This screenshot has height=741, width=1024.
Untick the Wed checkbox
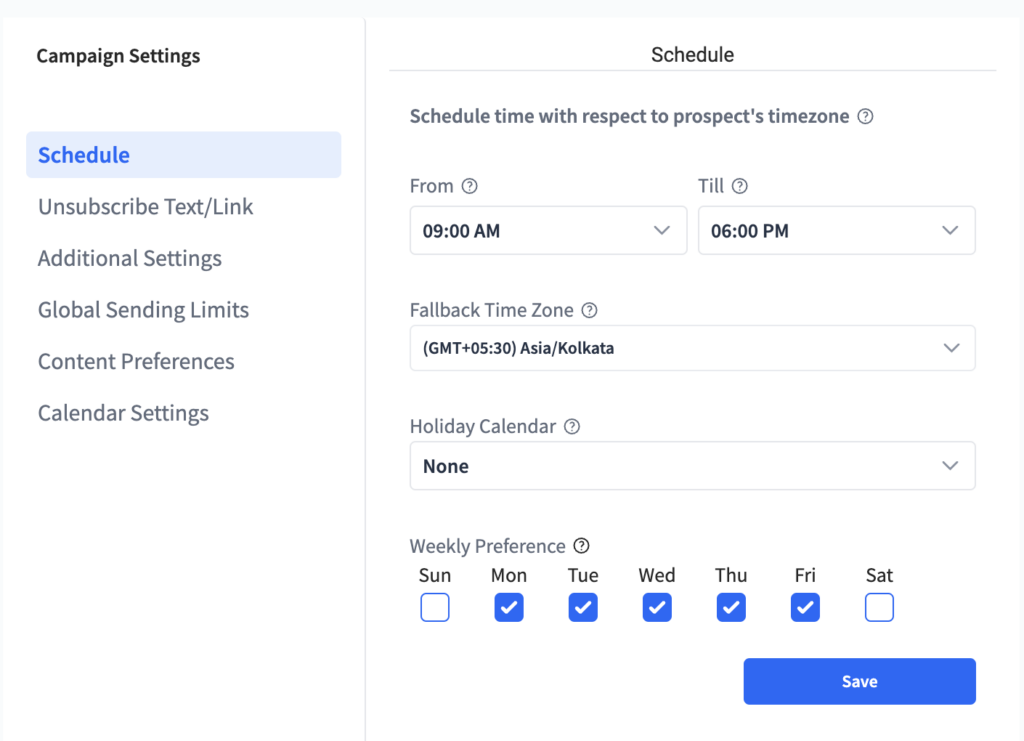657,607
